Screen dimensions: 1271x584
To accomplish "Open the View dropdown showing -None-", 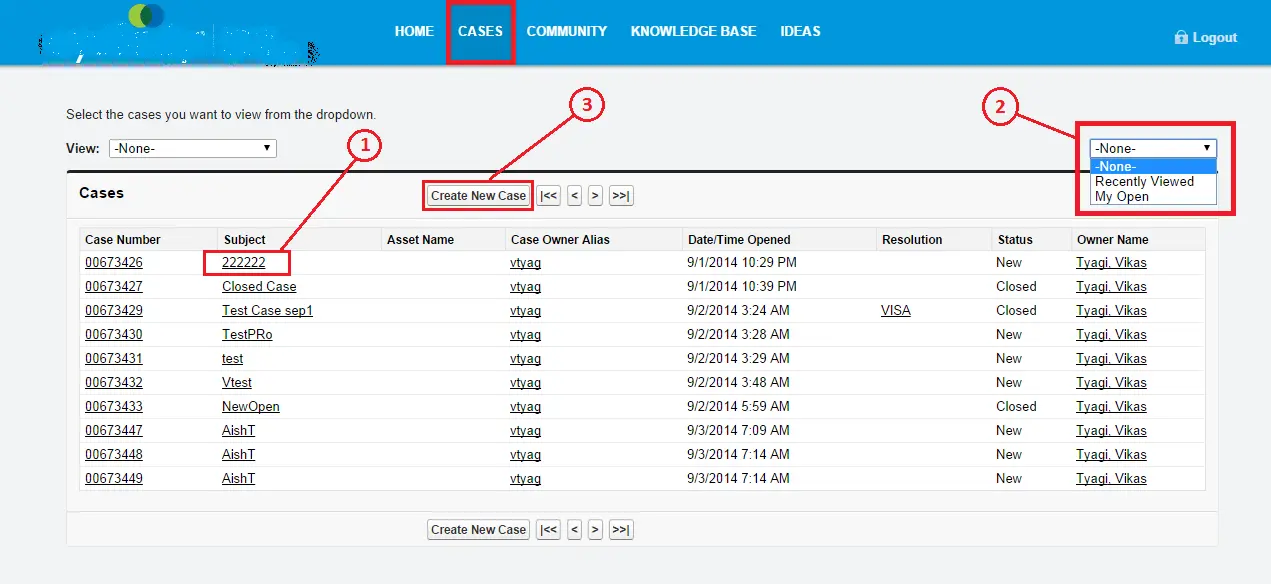I will 192,147.
